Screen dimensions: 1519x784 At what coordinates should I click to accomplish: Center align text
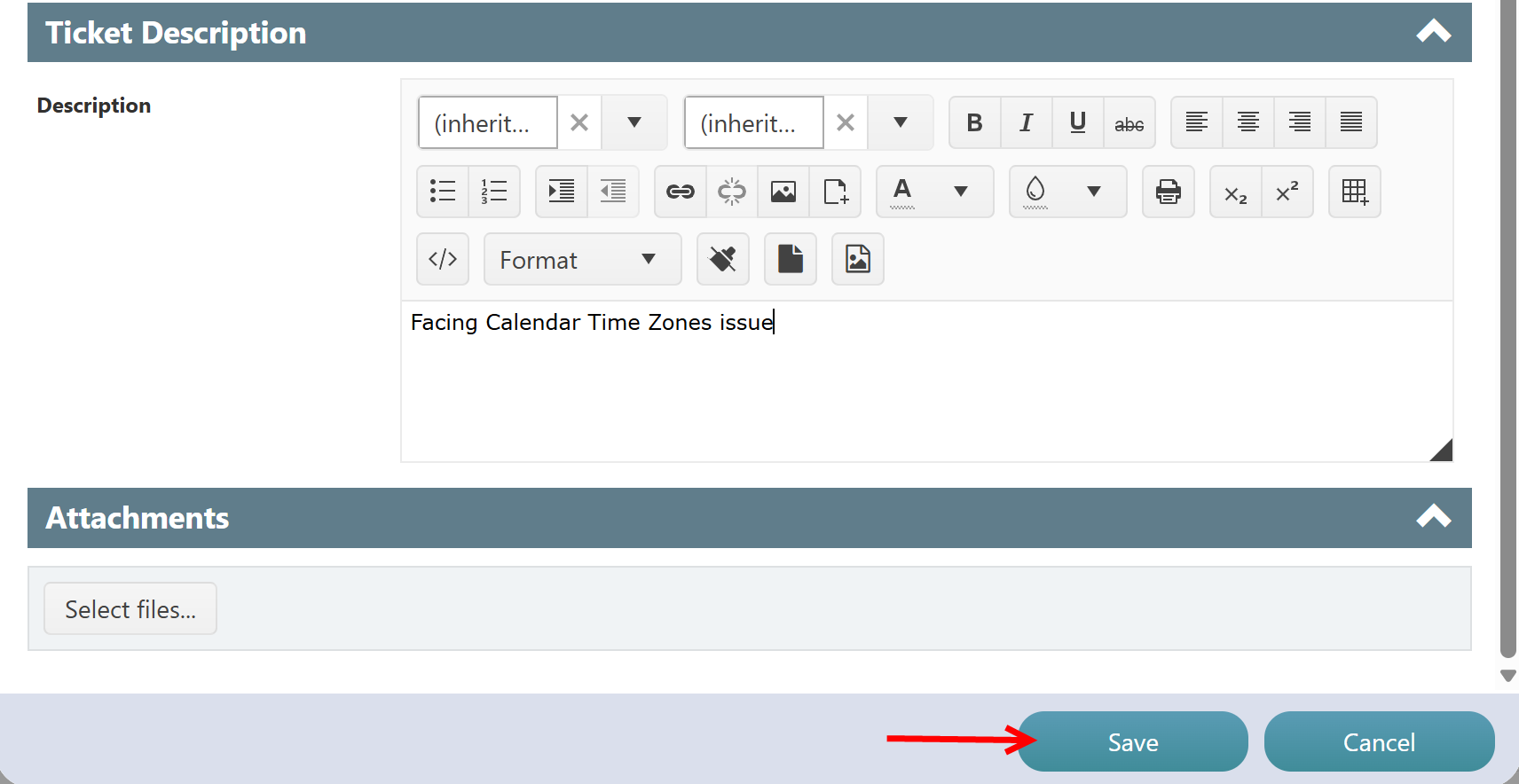1247,122
